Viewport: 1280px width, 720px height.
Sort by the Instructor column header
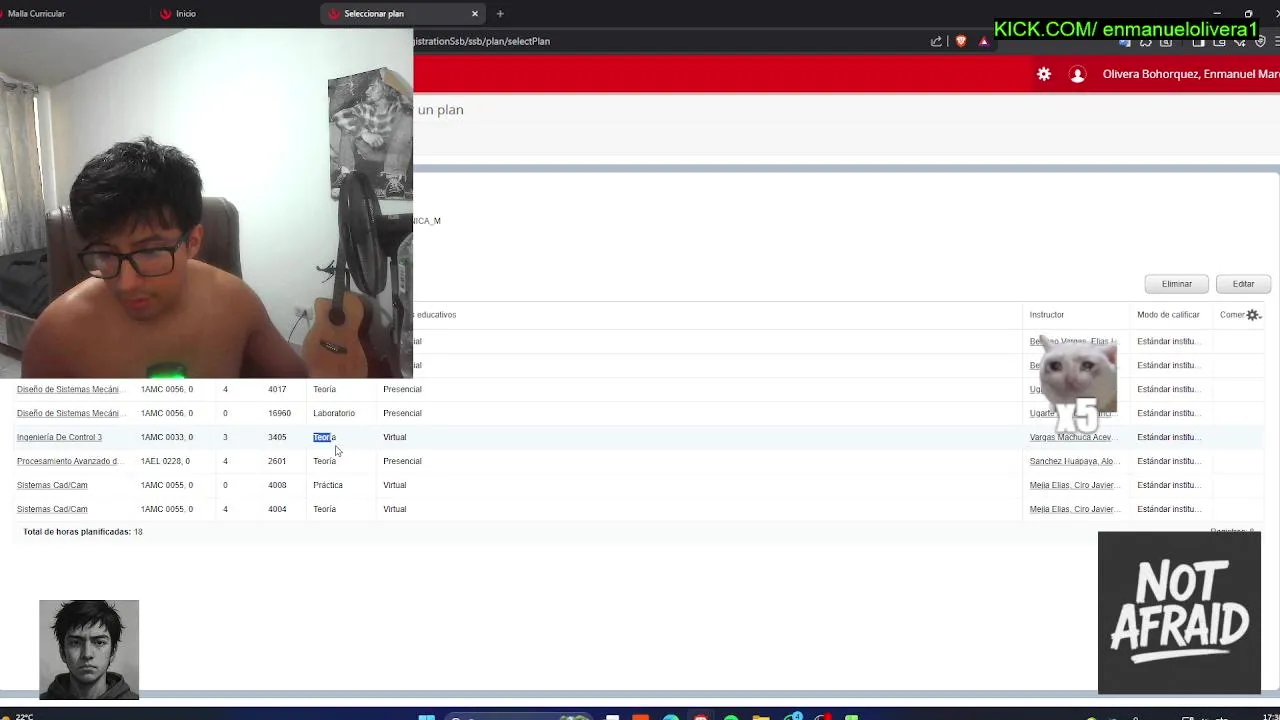point(1047,315)
